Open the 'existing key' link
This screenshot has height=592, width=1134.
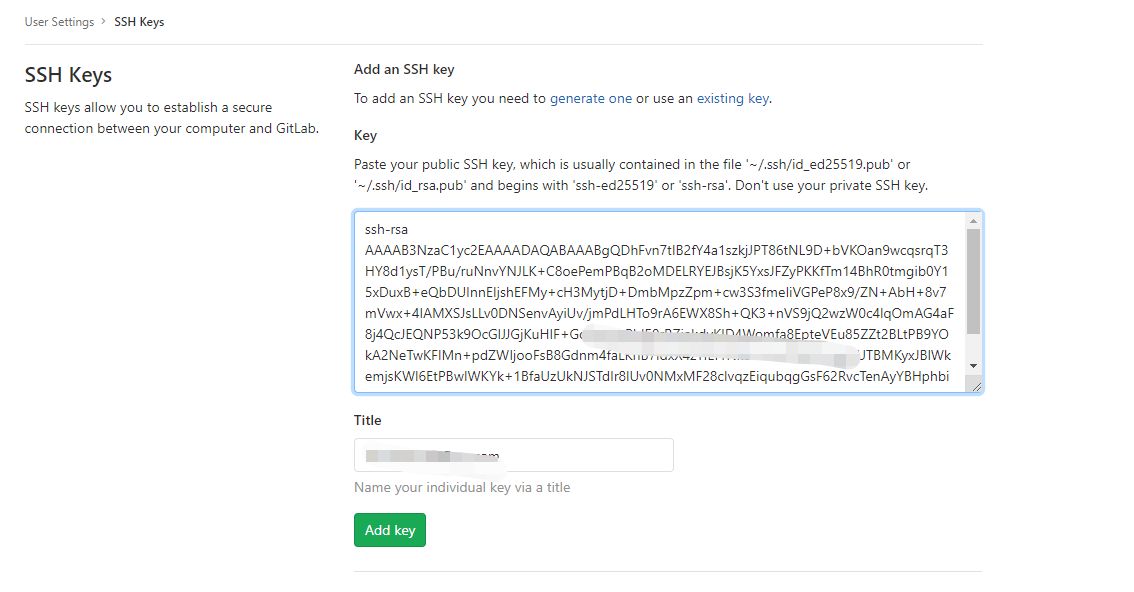point(732,98)
